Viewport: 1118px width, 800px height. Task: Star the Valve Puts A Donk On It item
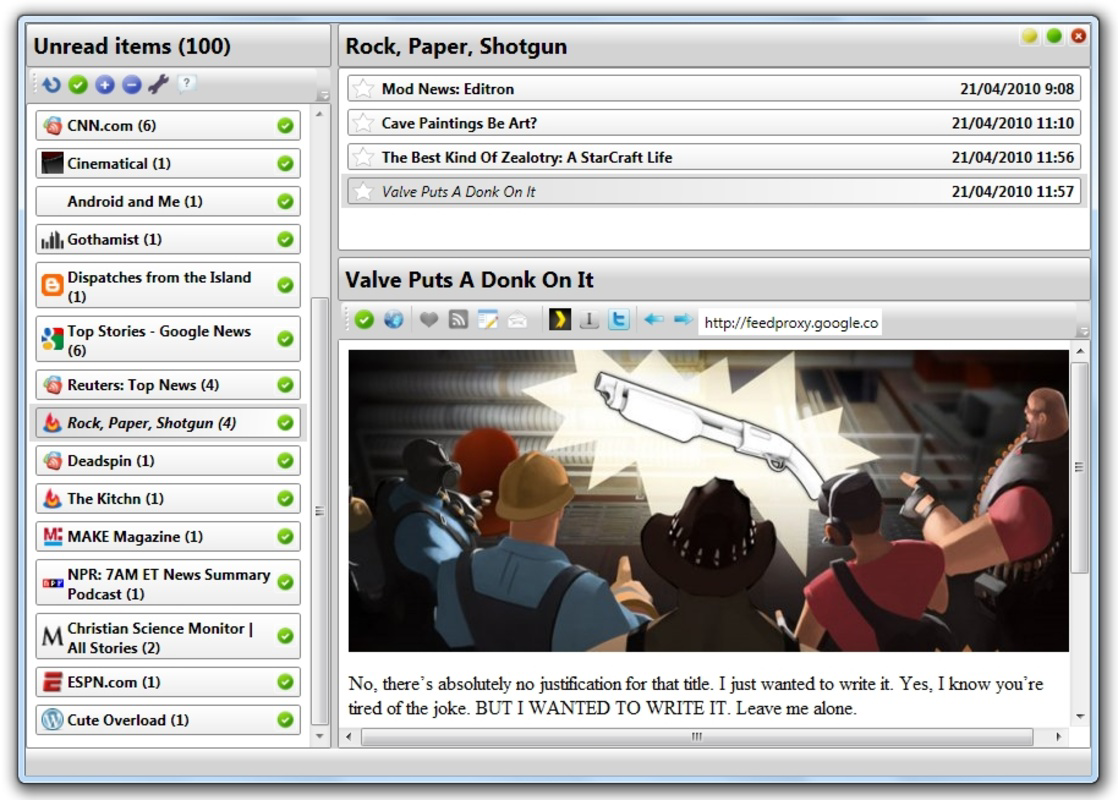[x=364, y=191]
